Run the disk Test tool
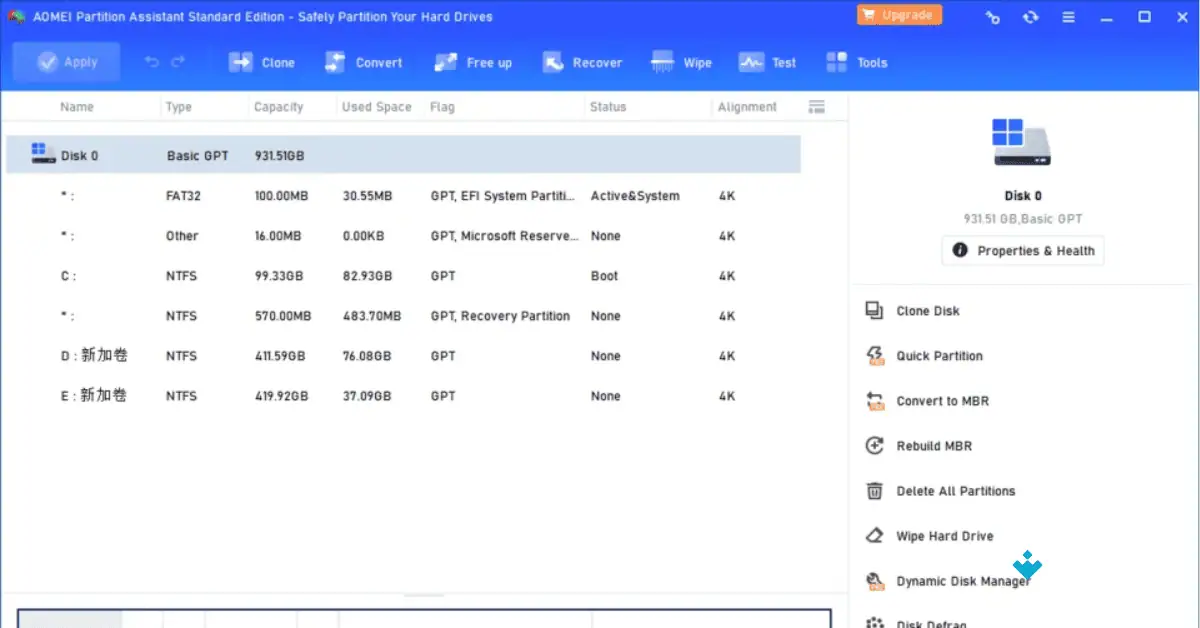The height and width of the screenshot is (628, 1200). coord(766,61)
